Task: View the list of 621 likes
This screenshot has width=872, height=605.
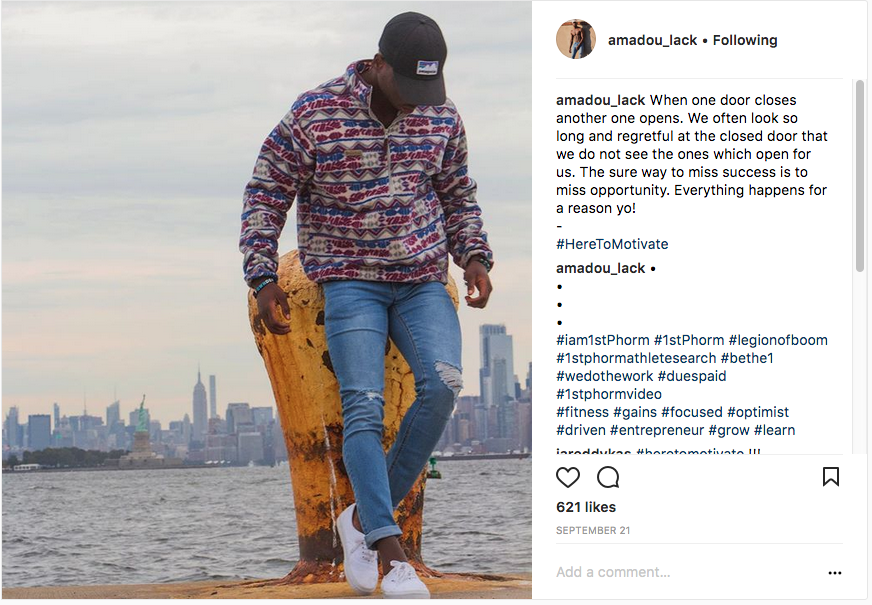Action: coord(586,507)
